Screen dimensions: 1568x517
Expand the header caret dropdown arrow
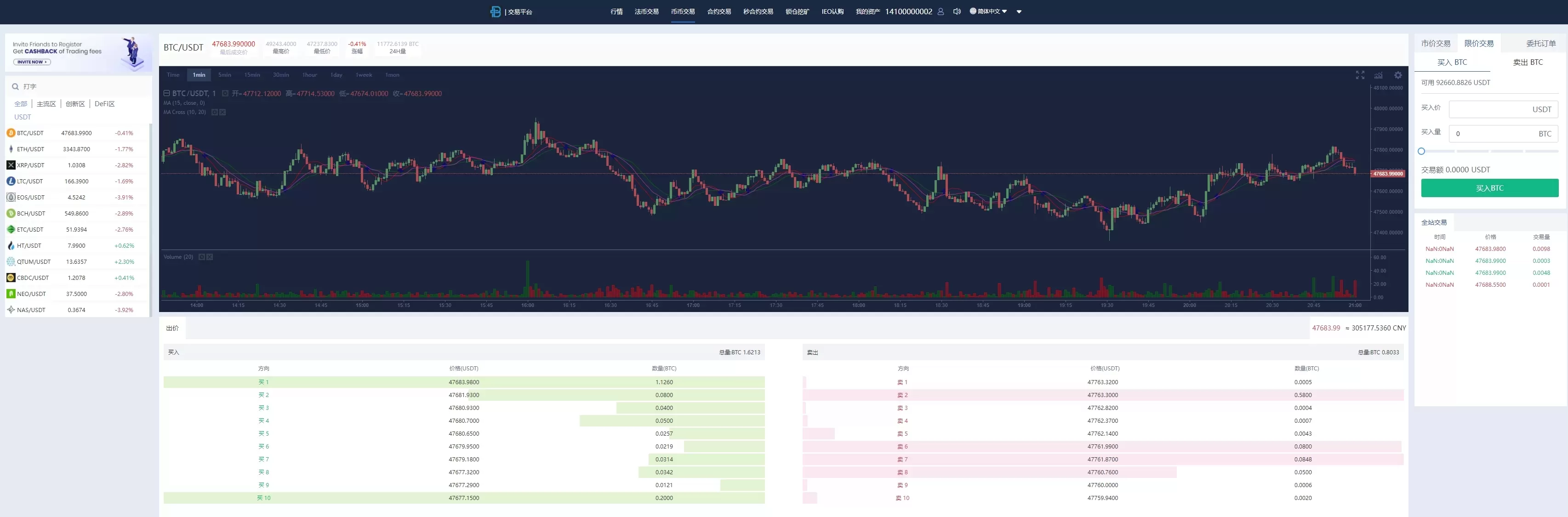1019,11
